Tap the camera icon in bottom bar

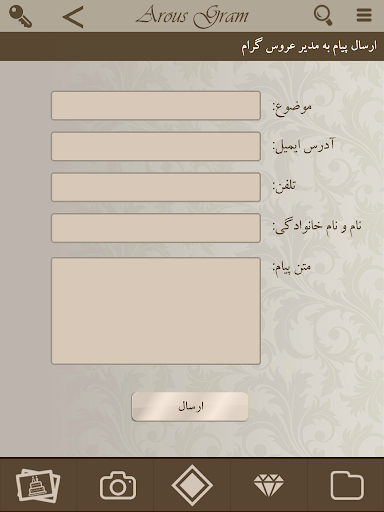pyautogui.click(x=118, y=485)
